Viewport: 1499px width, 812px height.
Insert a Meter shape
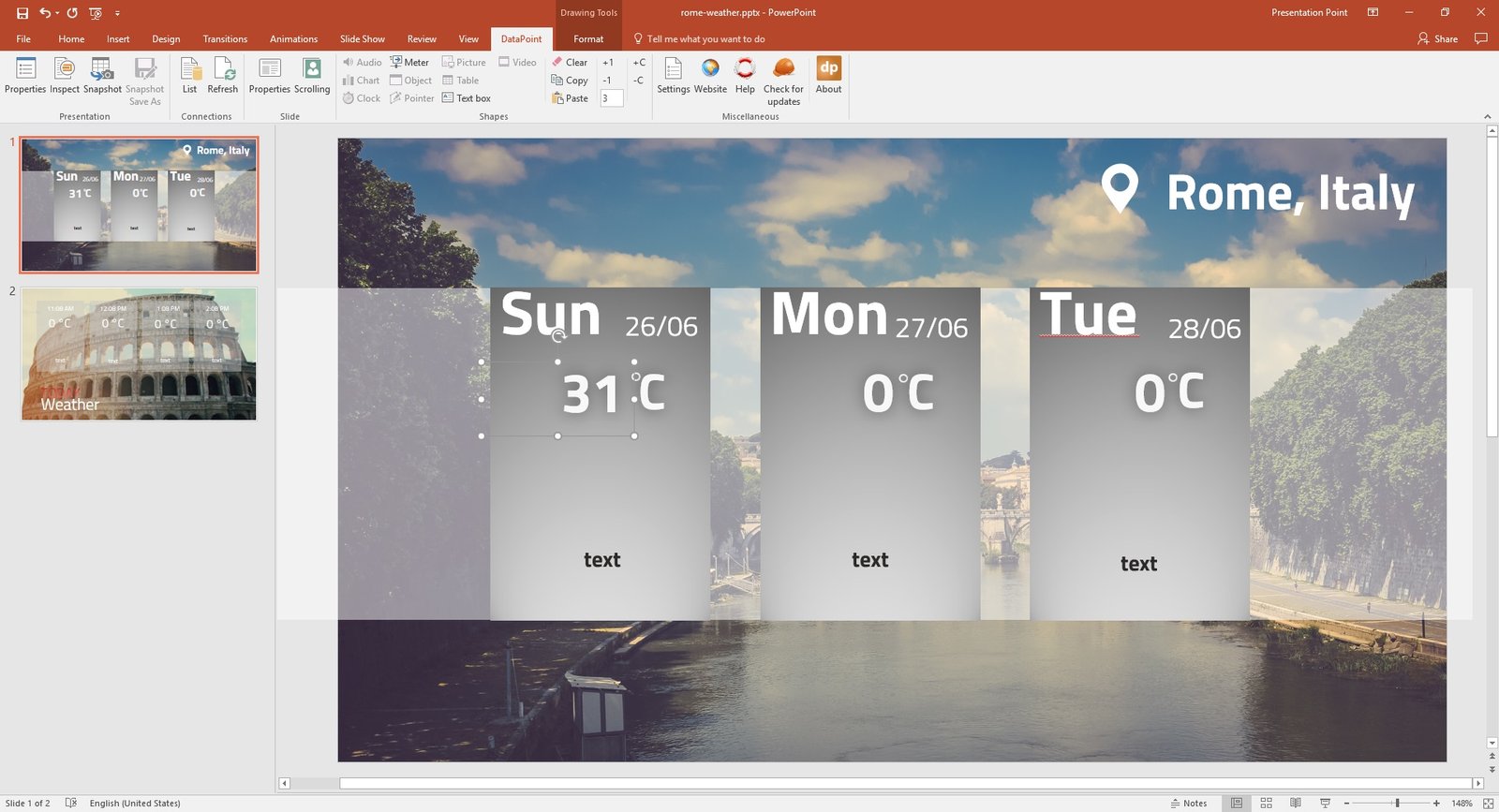point(409,63)
